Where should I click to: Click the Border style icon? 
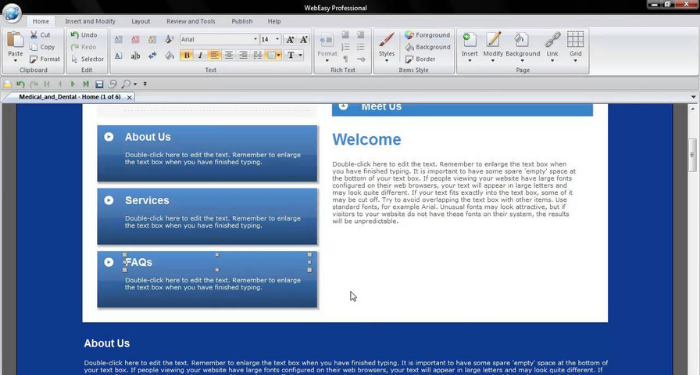409,59
